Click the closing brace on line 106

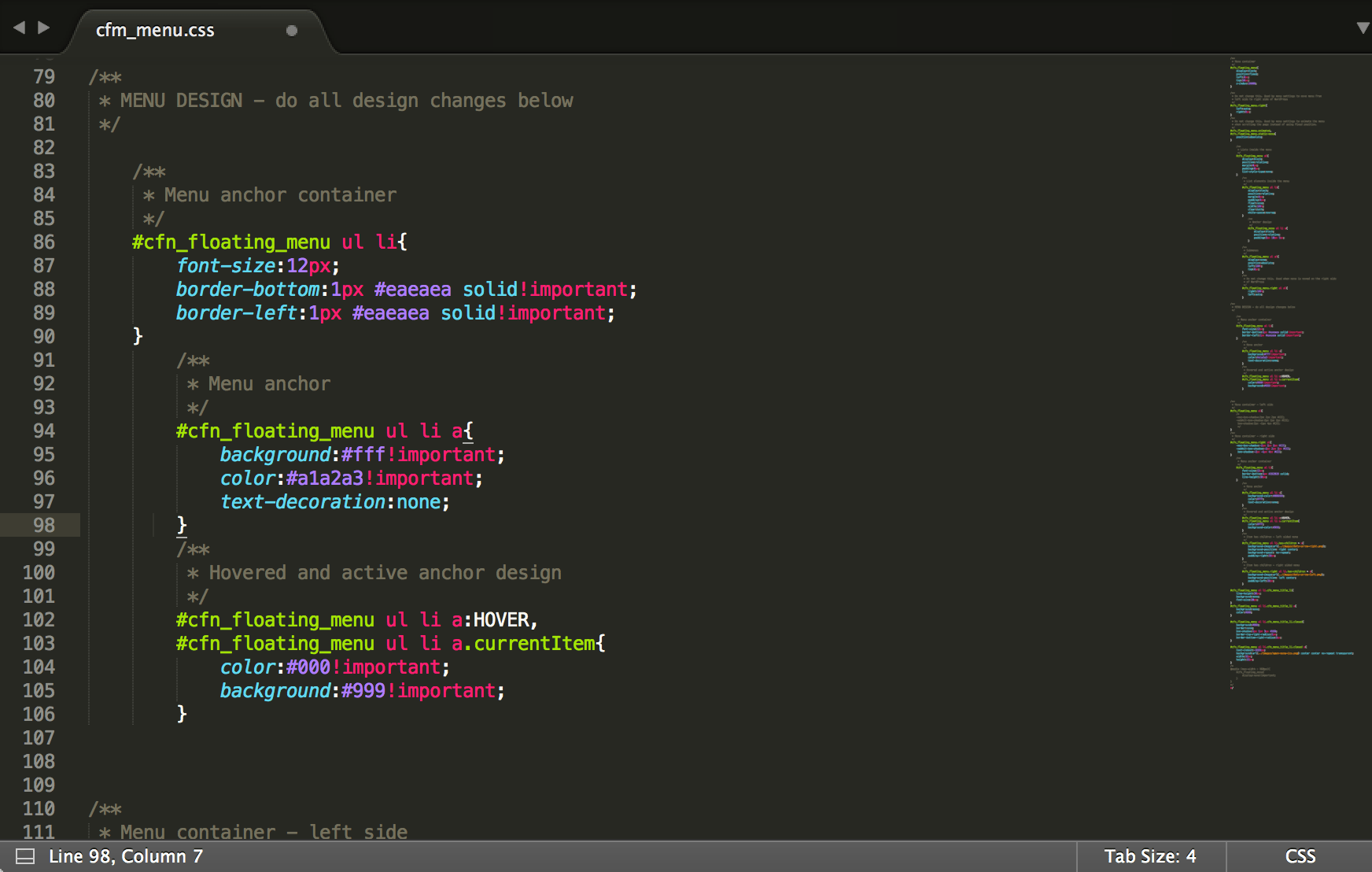point(182,714)
